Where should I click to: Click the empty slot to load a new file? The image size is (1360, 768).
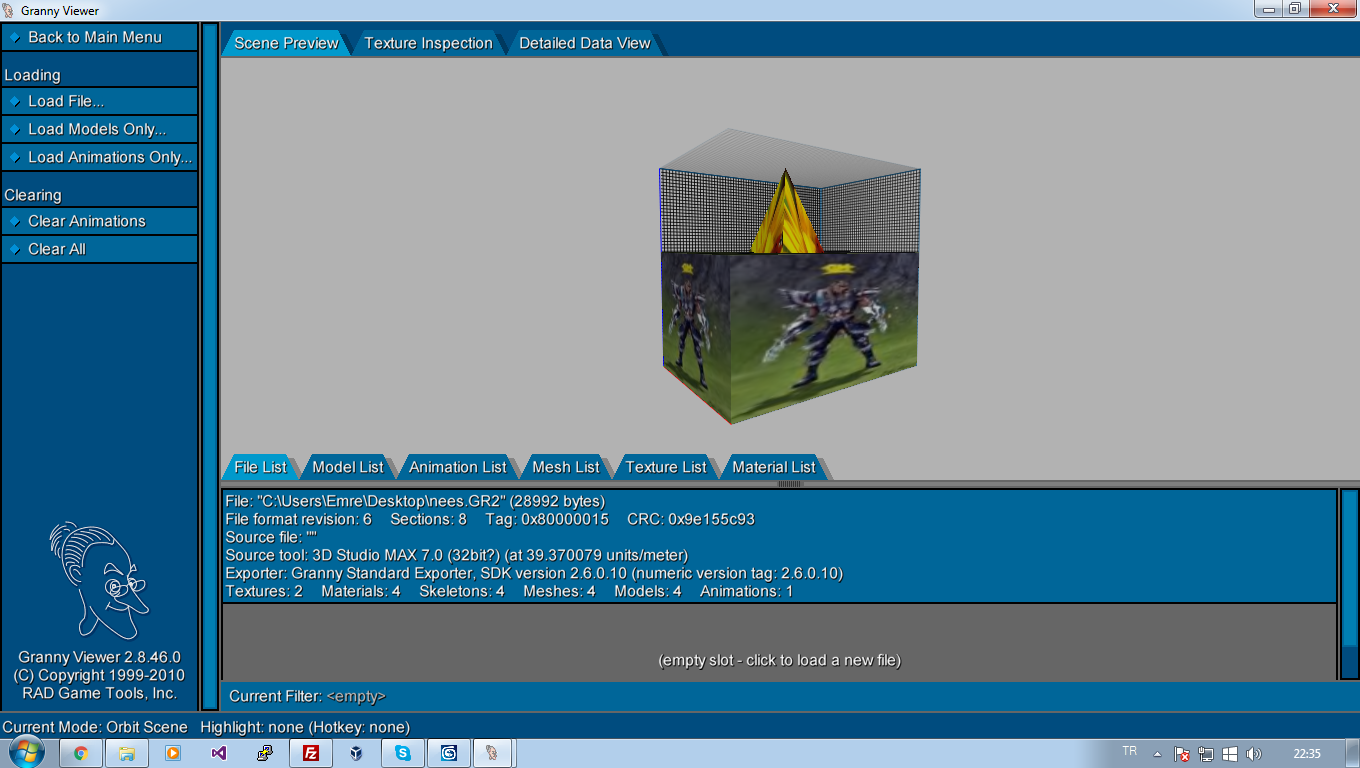tap(779, 660)
